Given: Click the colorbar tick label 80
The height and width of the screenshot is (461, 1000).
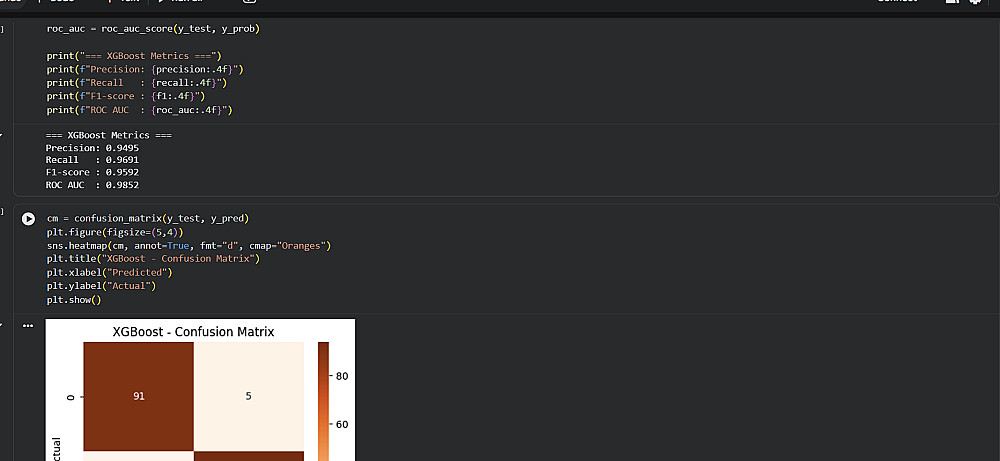Looking at the screenshot, I should tap(342, 376).
